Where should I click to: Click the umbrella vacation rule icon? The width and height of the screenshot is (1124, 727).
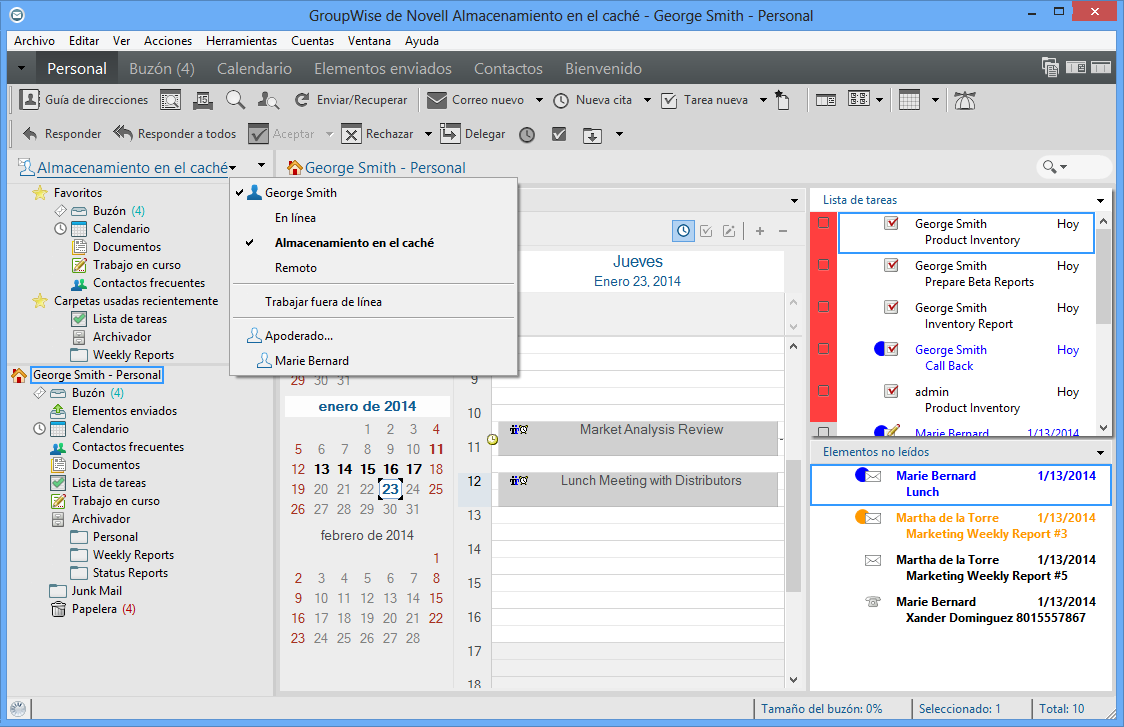point(965,100)
